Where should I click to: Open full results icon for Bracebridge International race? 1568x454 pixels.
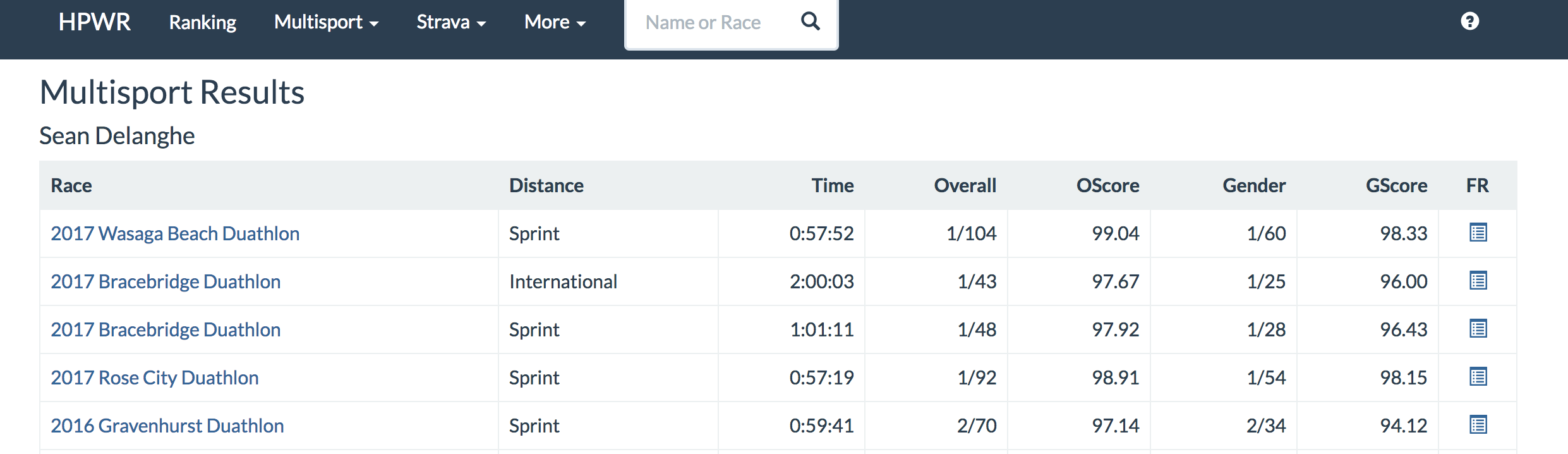[1478, 281]
